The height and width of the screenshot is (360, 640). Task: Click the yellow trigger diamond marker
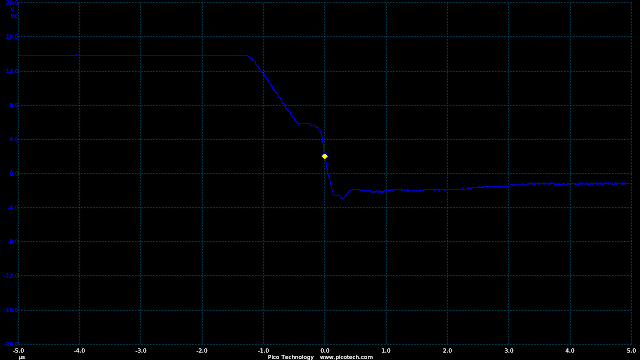(324, 156)
